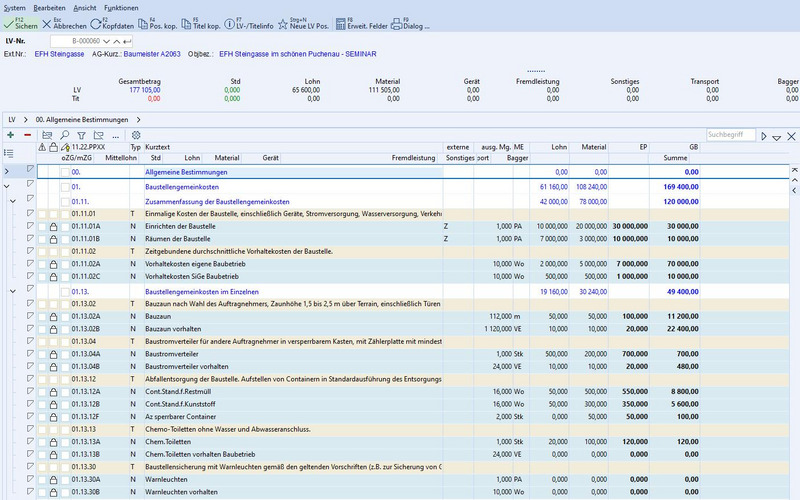Screen dimensions: 800x500
Task: Tick checkbox in row 00. Allgemeine Bestimmungen
Action: click(65, 172)
